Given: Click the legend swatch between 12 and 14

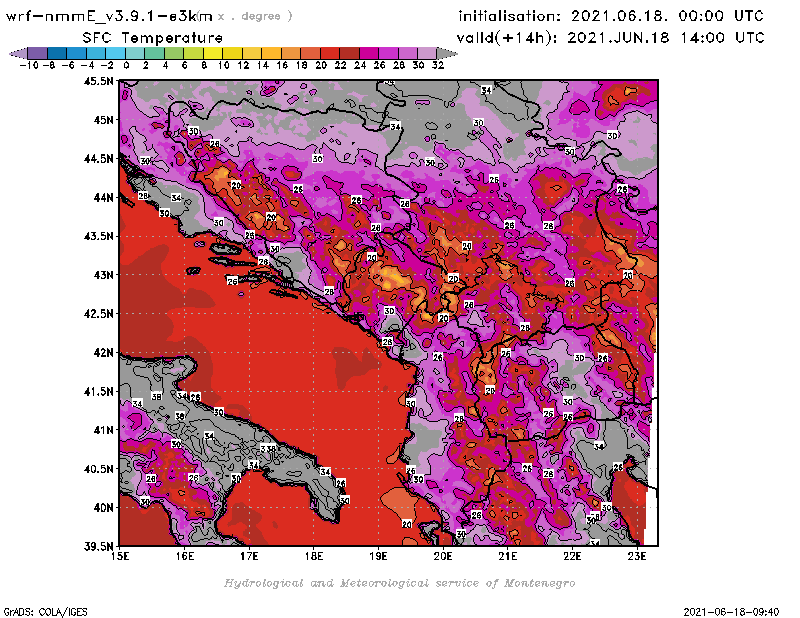Looking at the screenshot, I should 252,53.
